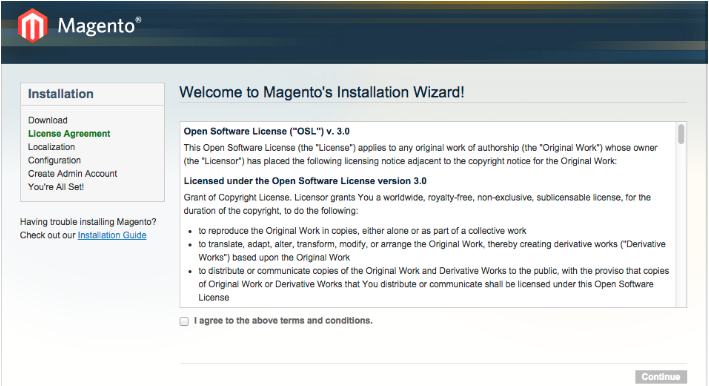This screenshot has height=386, width=709.
Task: Click the Magento hexagon logo icon
Action: point(33,25)
